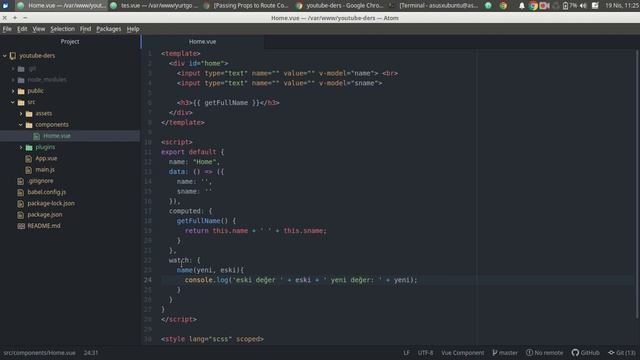Click the getFullName text in the h3 tag
Screen dimensions: 640x360
pos(226,103)
